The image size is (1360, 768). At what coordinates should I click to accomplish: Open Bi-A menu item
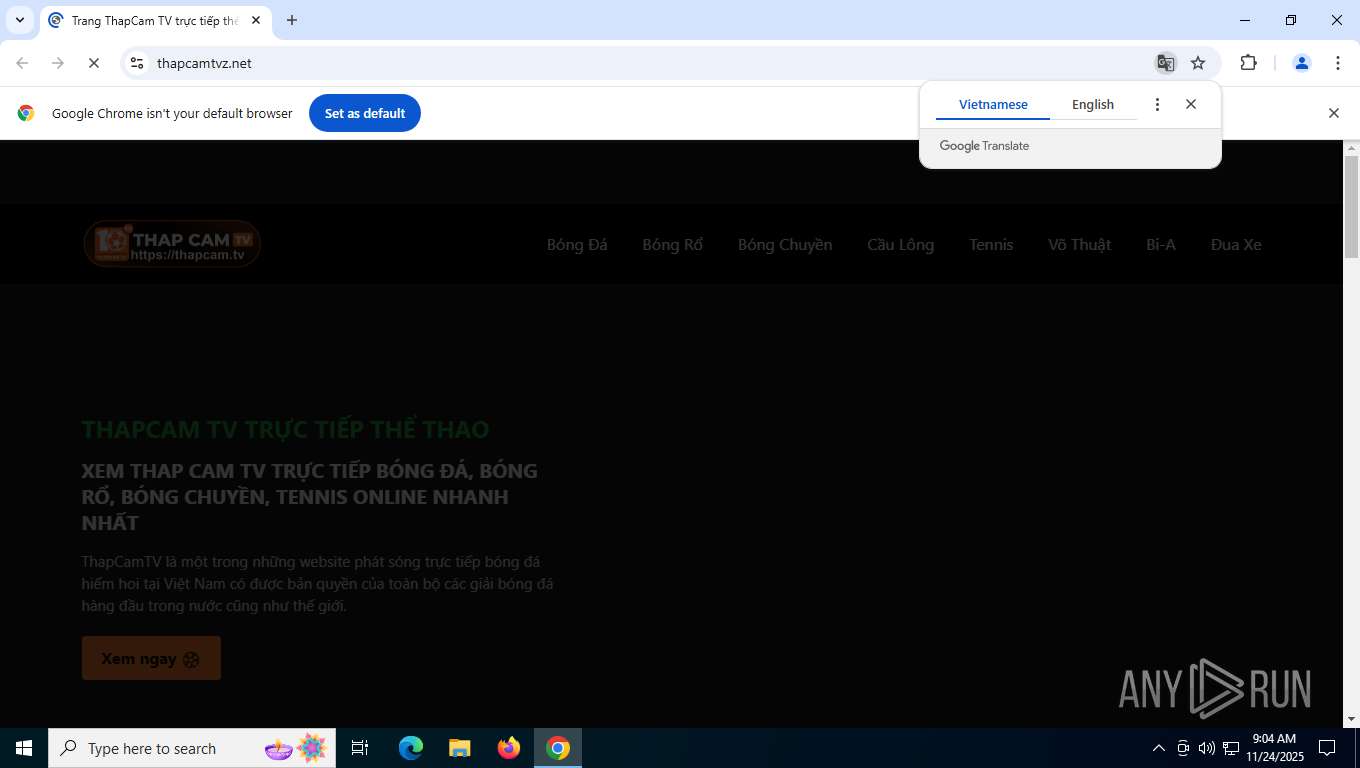click(1161, 245)
